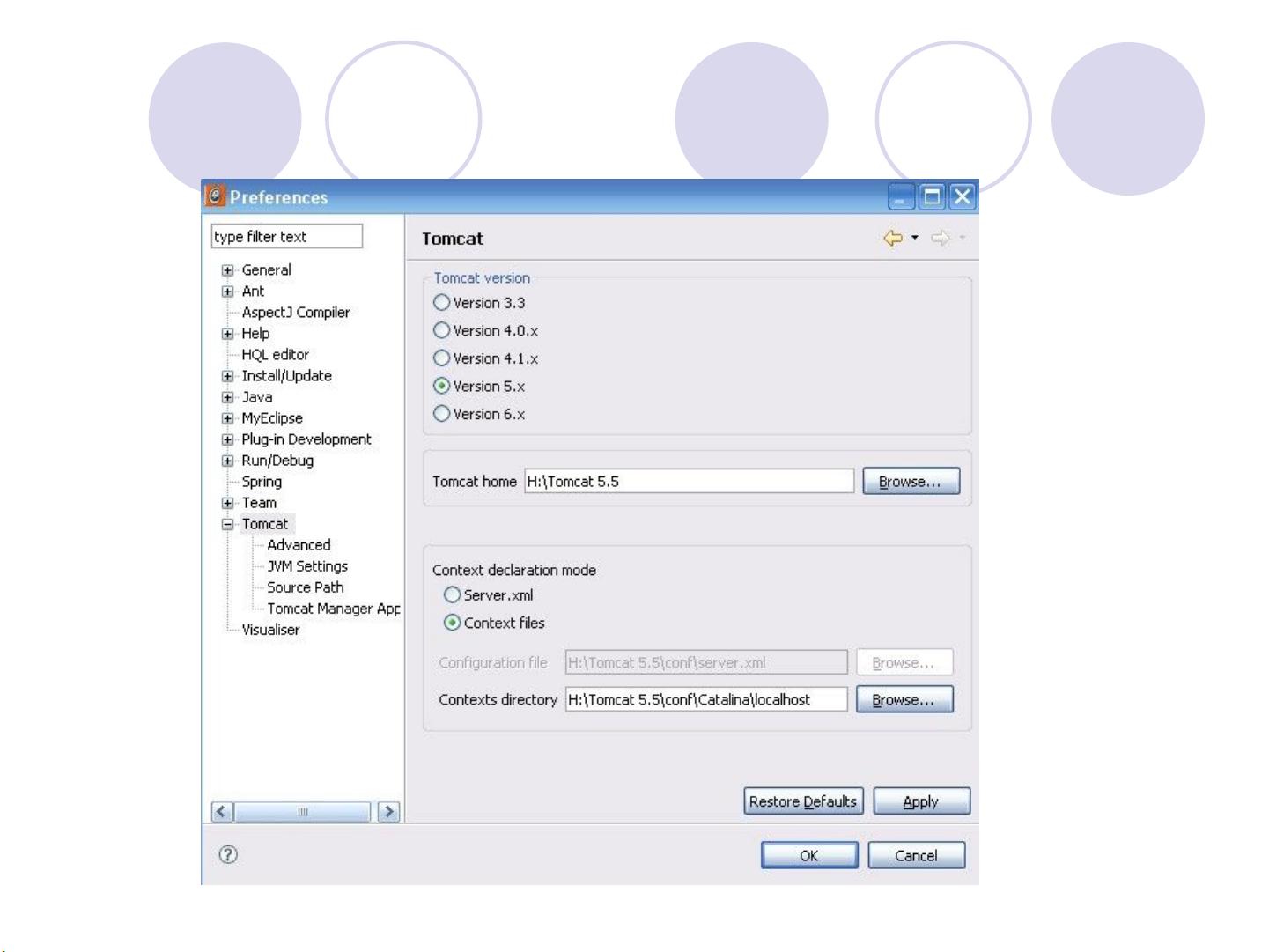Select Tomcat in the preferences tree
Screen dimensions: 1269x952
coord(265,524)
